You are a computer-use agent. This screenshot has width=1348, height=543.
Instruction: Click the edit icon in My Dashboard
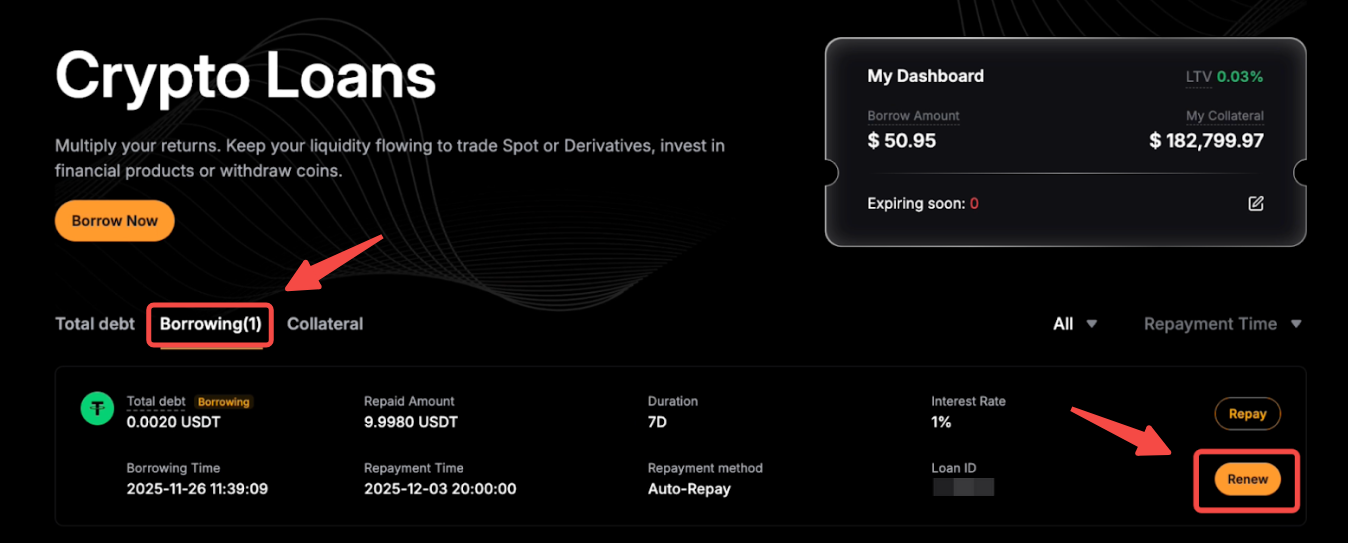(1256, 203)
